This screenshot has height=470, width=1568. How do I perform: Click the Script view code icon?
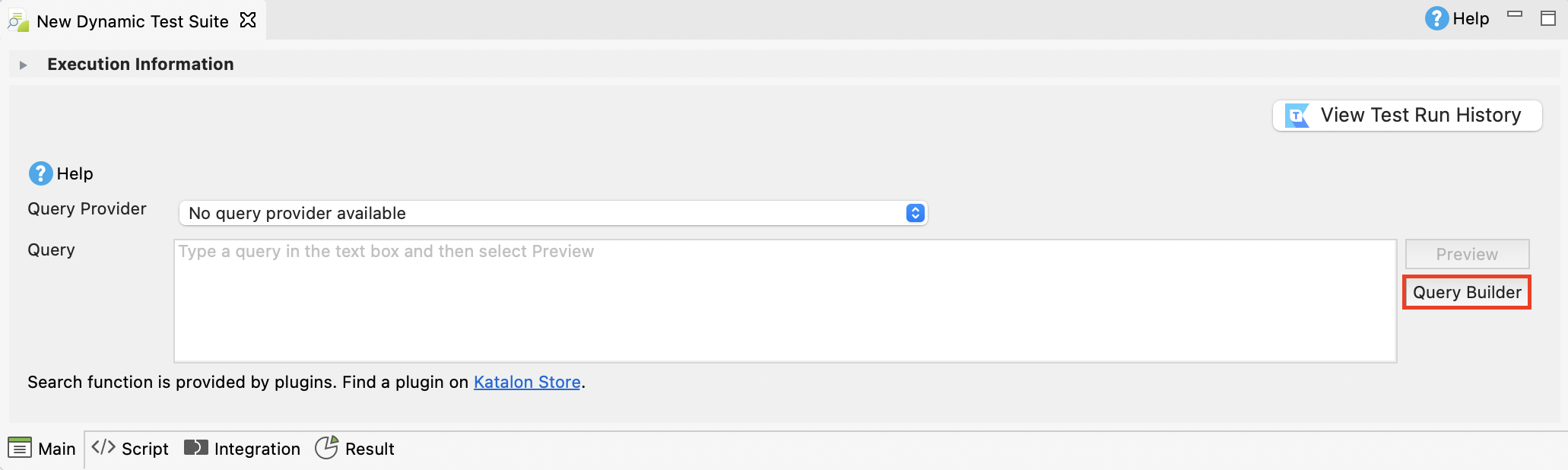(x=104, y=448)
